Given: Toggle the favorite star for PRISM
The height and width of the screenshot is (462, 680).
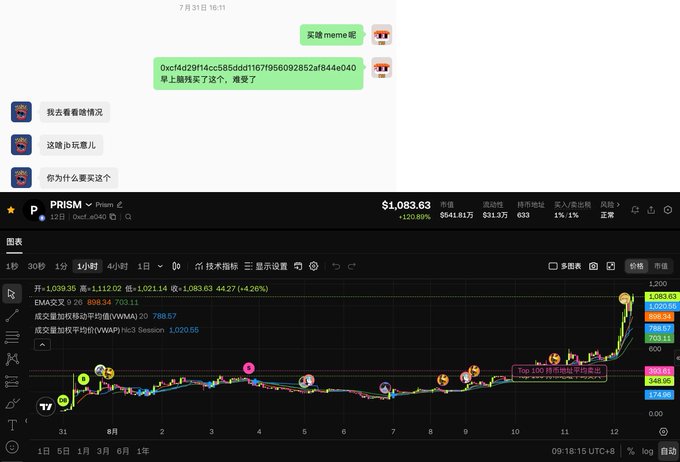Looking at the screenshot, I should click(11, 210).
